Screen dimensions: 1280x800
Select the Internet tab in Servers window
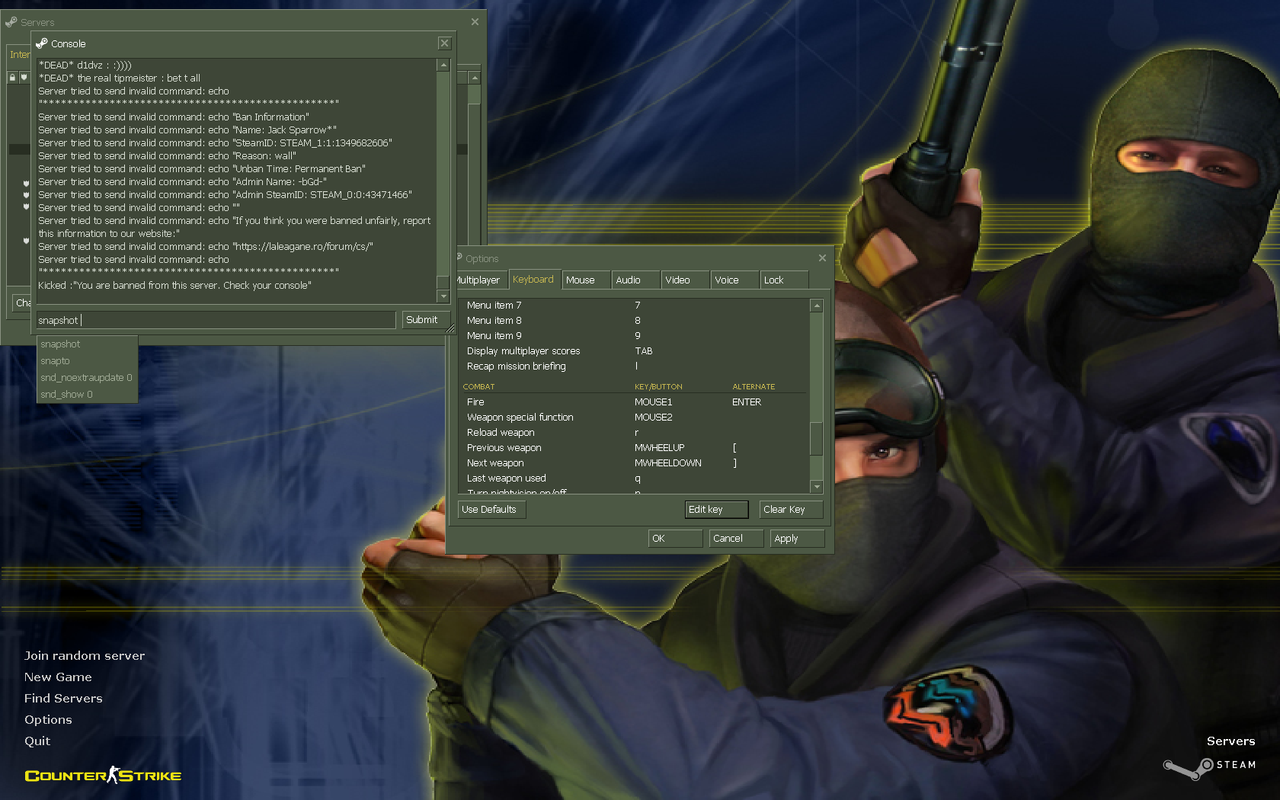tap(19, 55)
